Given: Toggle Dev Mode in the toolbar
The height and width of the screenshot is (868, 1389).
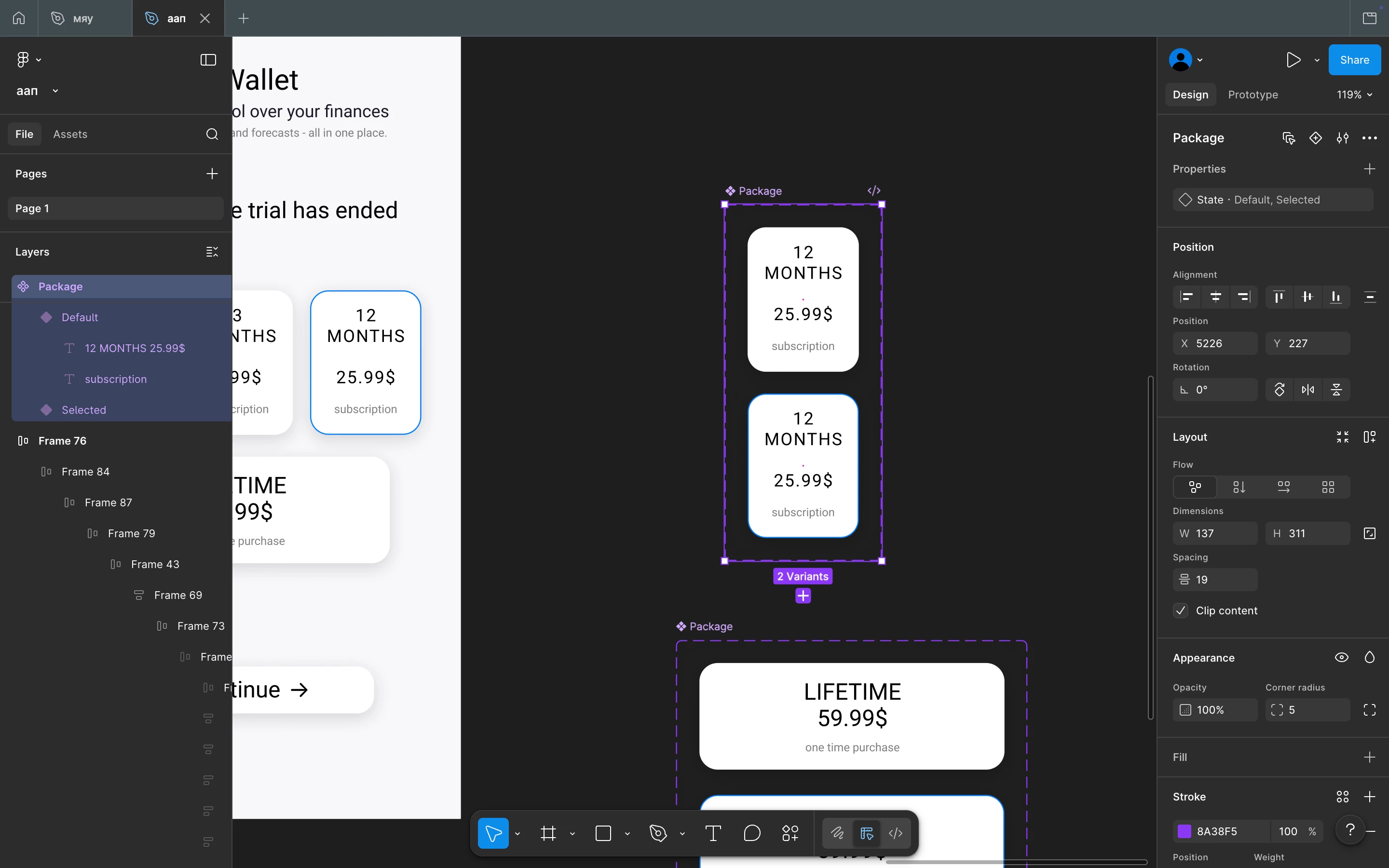Looking at the screenshot, I should pos(896,833).
